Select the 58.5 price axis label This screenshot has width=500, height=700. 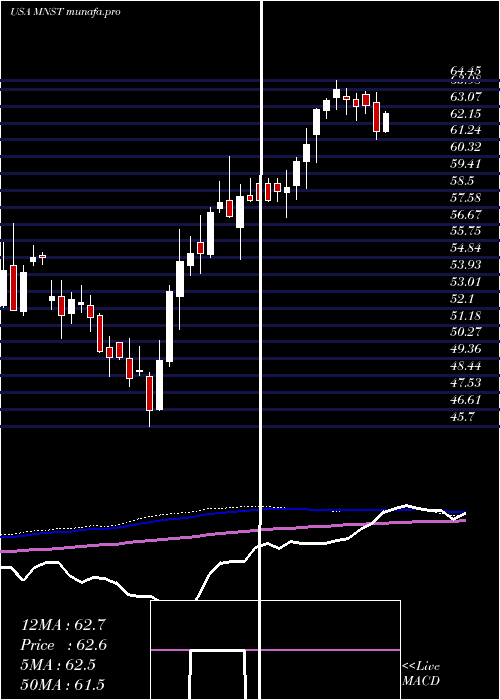(462, 181)
